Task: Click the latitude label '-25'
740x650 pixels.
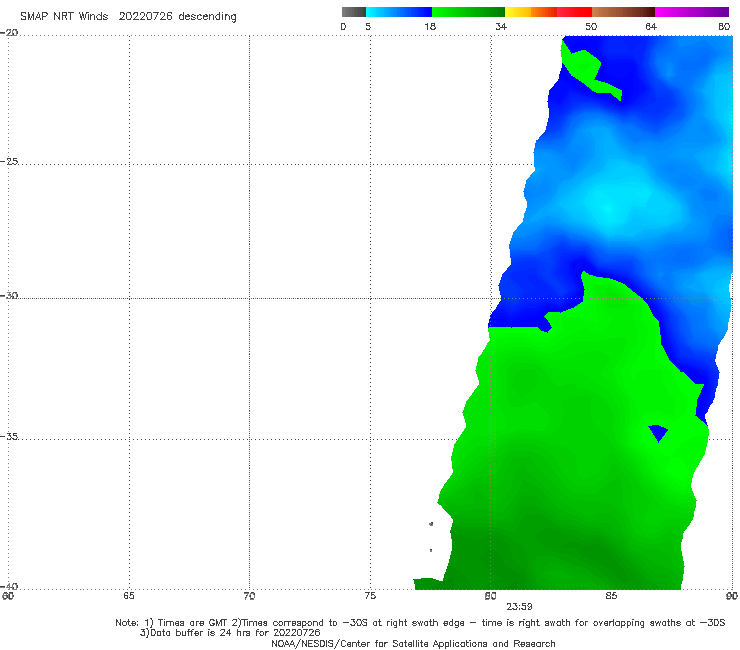Action: (9, 161)
